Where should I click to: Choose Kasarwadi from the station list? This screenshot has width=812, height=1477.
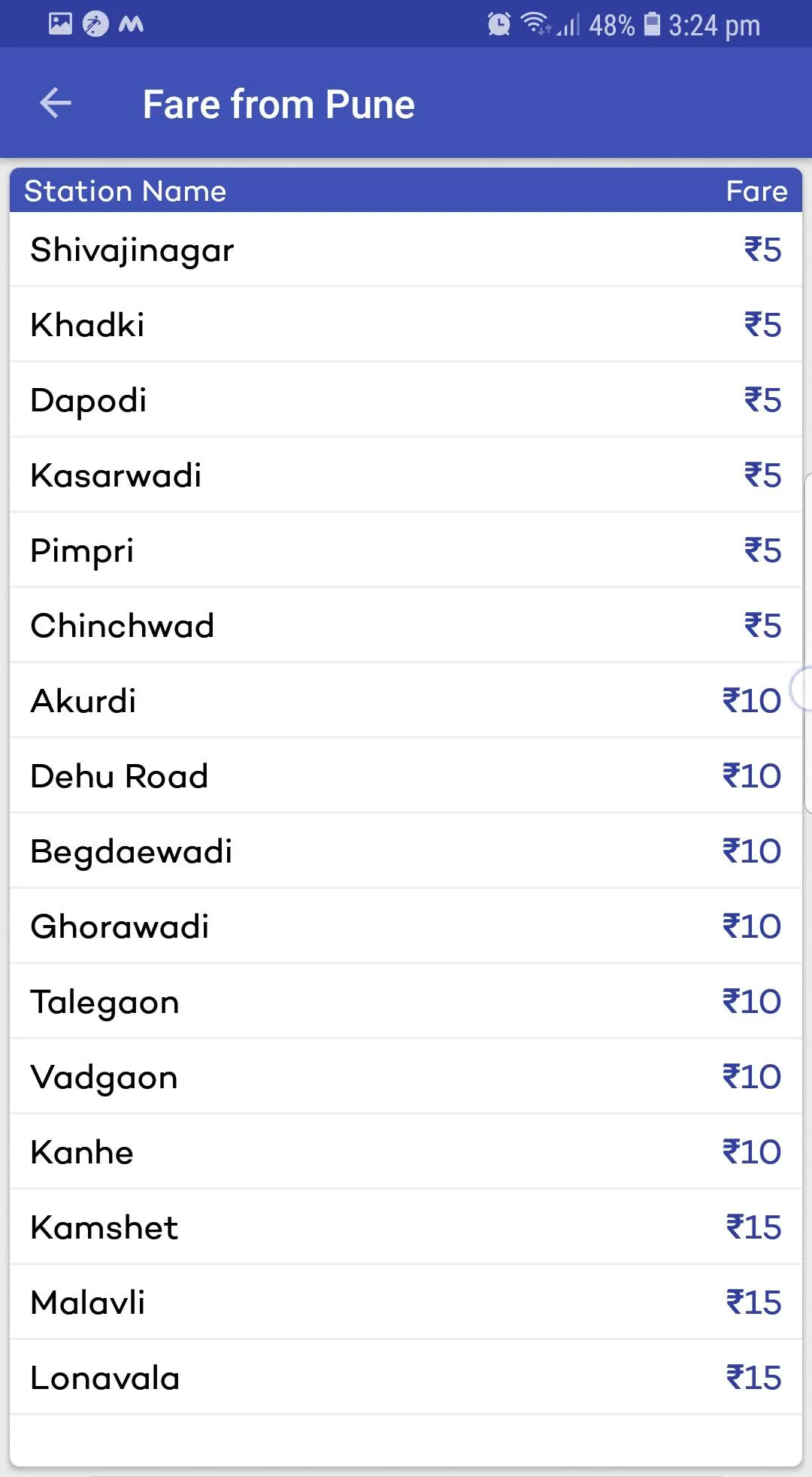(x=406, y=475)
